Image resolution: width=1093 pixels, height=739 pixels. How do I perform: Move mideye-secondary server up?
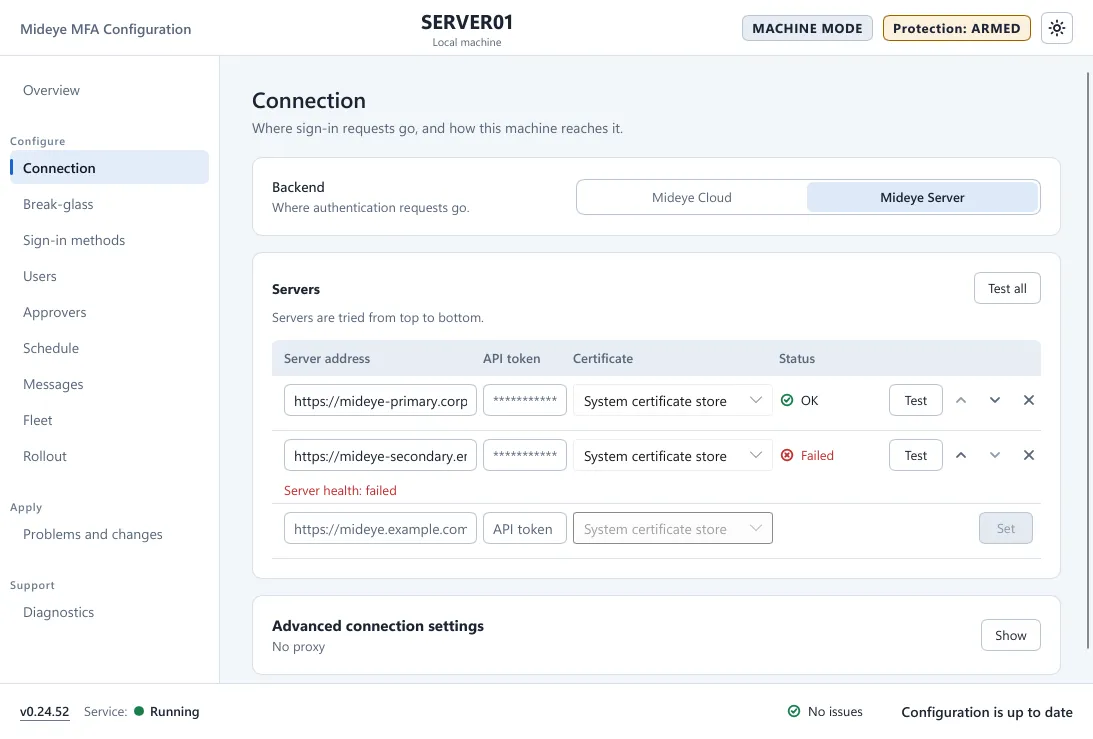click(x=961, y=455)
